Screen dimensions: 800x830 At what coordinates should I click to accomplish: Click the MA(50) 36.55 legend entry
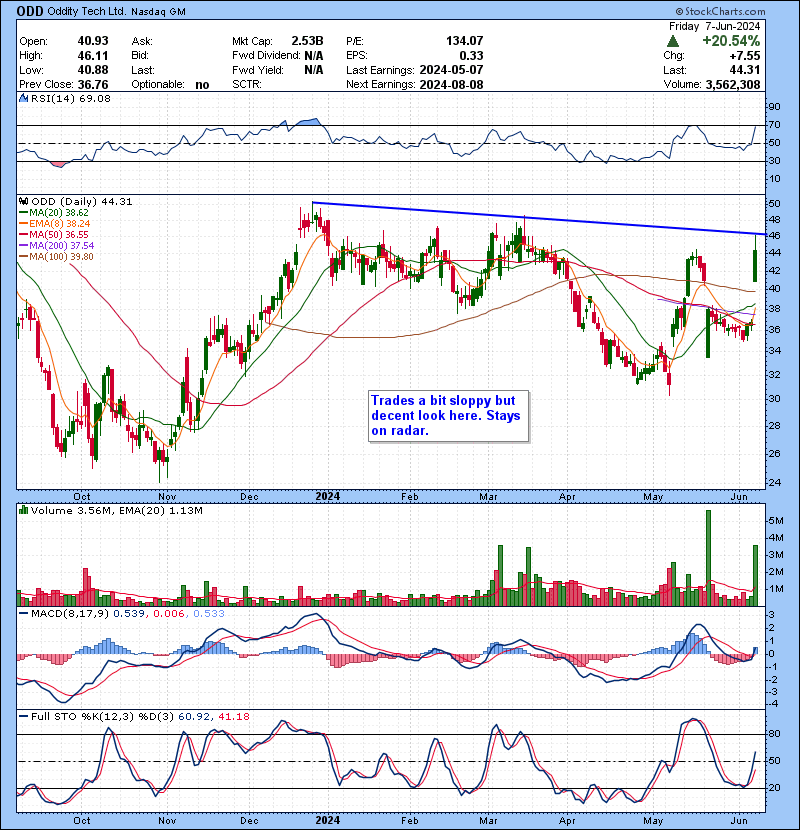(54, 235)
